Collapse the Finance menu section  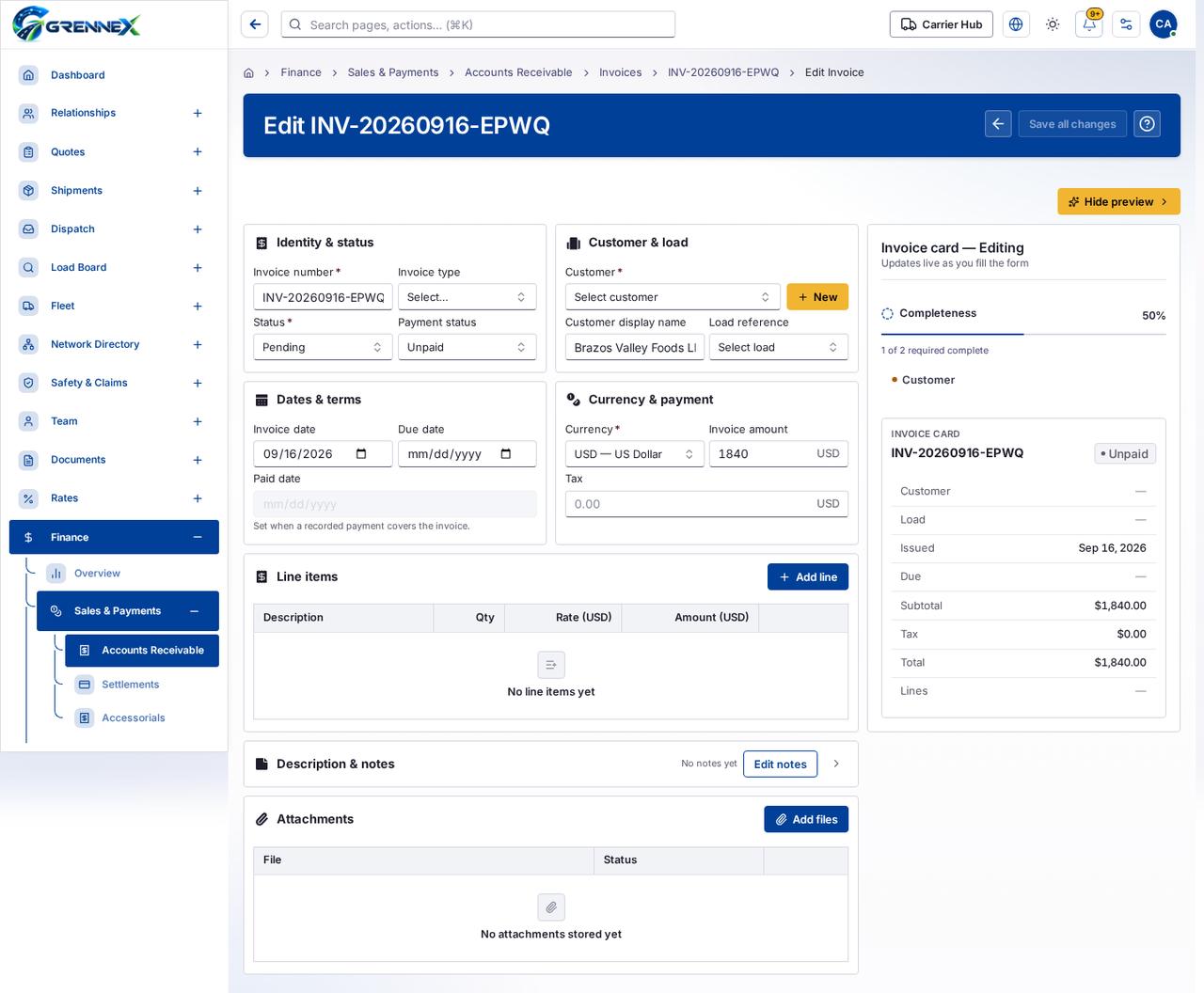[x=198, y=538]
